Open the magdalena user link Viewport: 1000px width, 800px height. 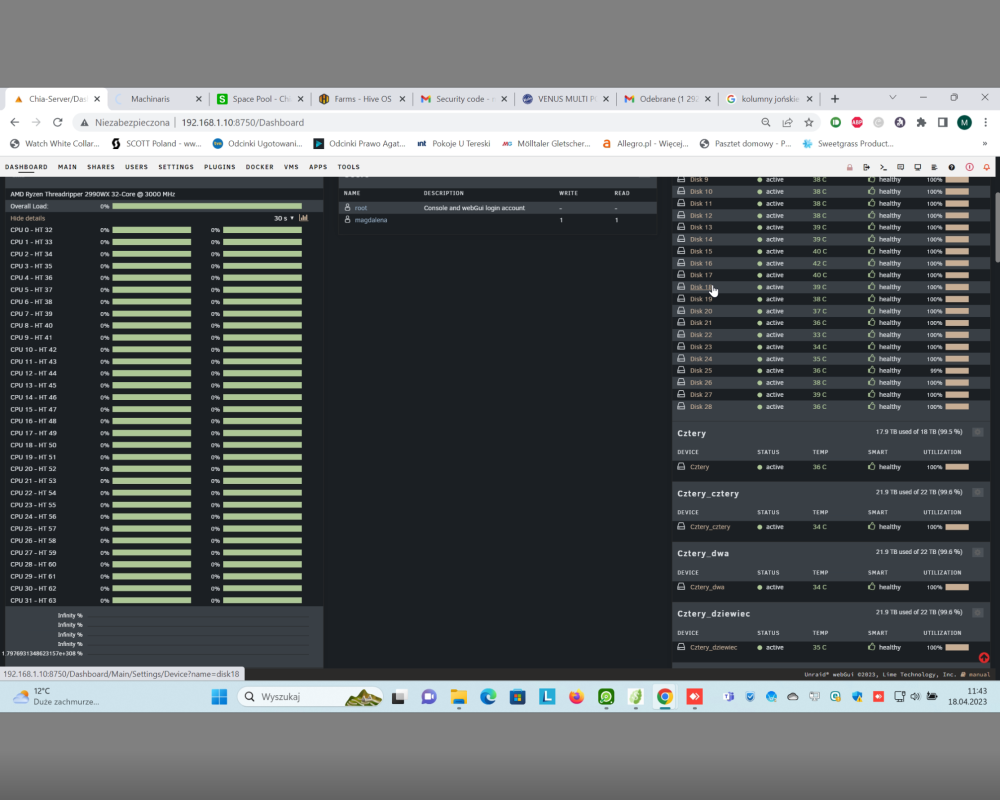[371, 219]
